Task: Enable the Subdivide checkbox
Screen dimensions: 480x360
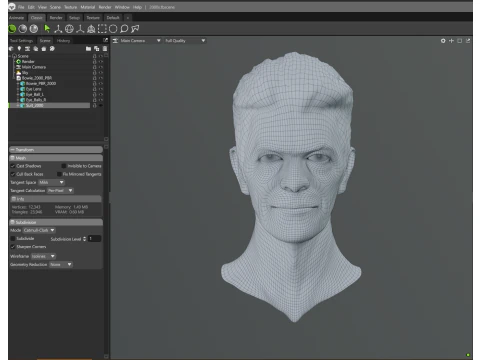Action: pyautogui.click(x=13, y=239)
